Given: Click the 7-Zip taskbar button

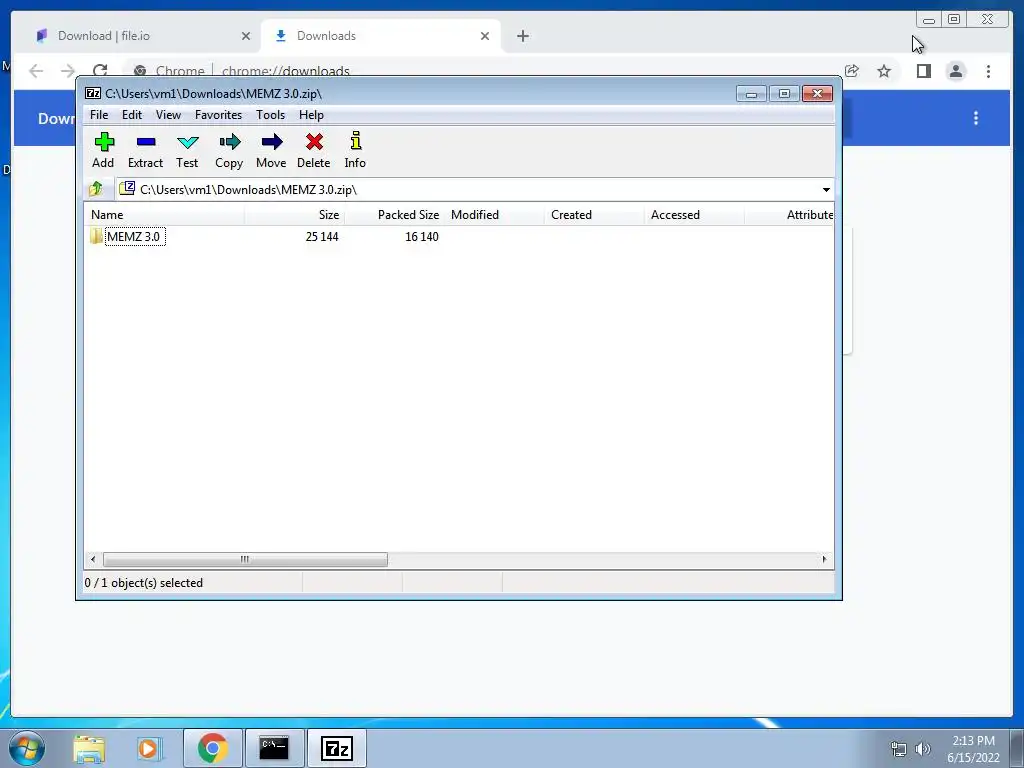Looking at the screenshot, I should [x=337, y=748].
